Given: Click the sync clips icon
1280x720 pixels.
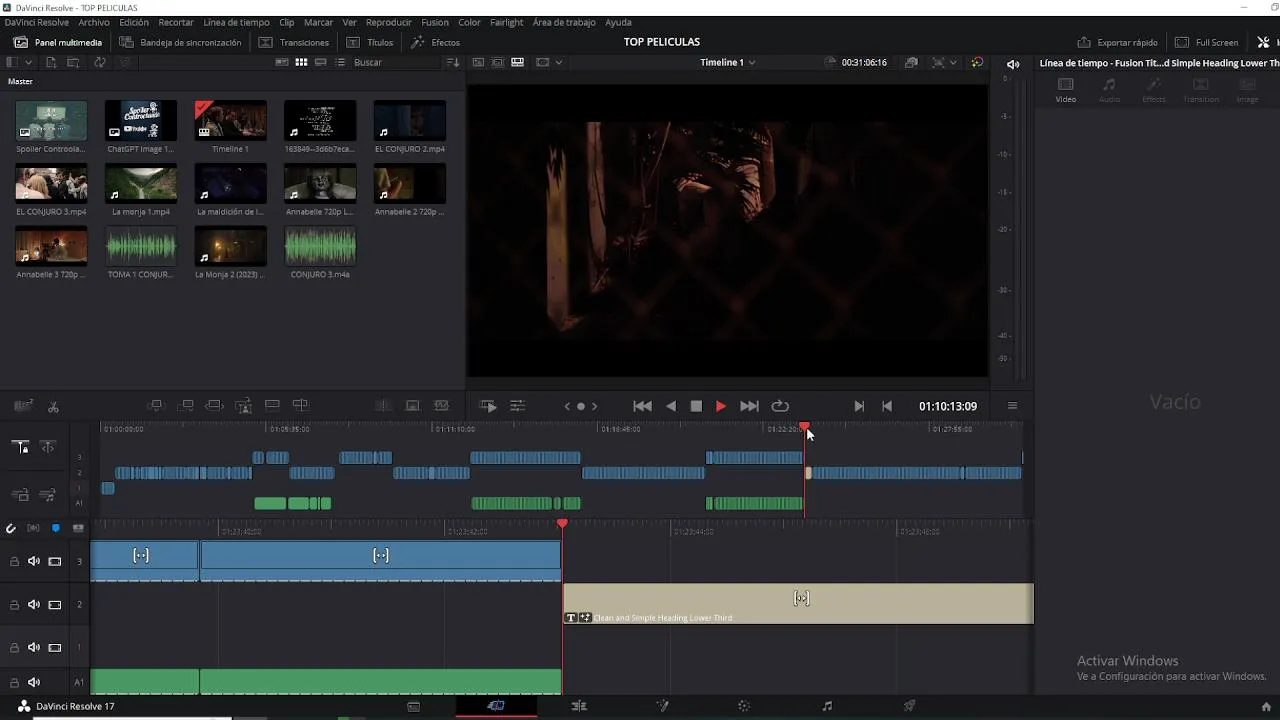Looking at the screenshot, I should coord(100,62).
